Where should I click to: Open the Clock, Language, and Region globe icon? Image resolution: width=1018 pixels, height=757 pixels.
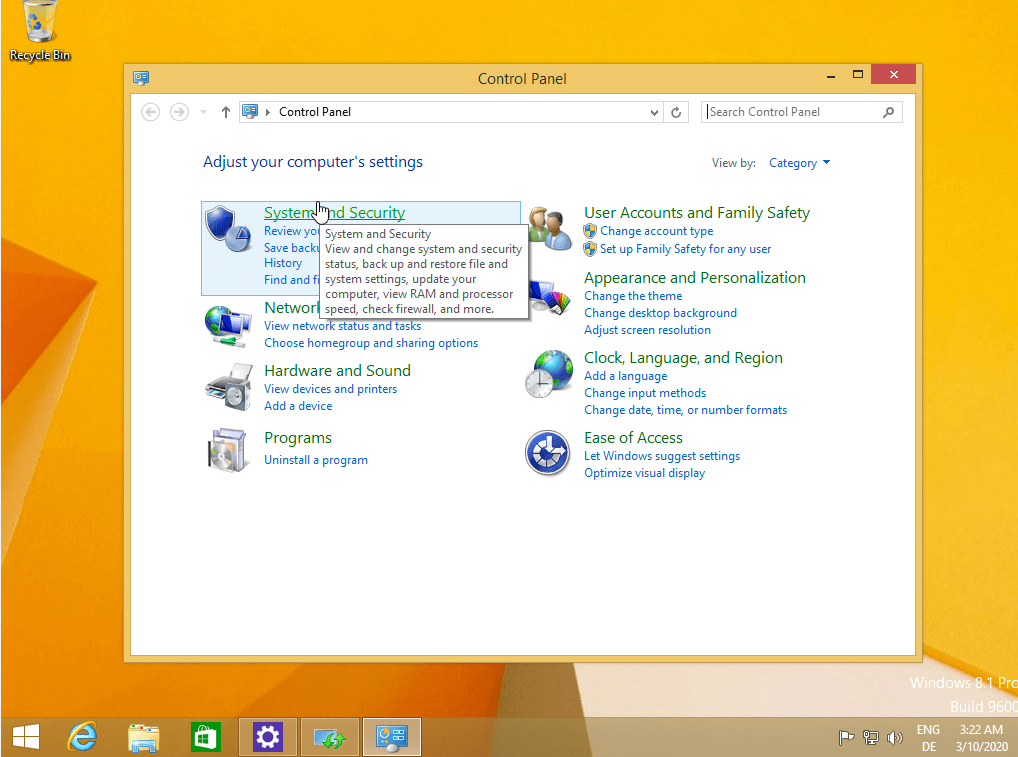[x=549, y=374]
